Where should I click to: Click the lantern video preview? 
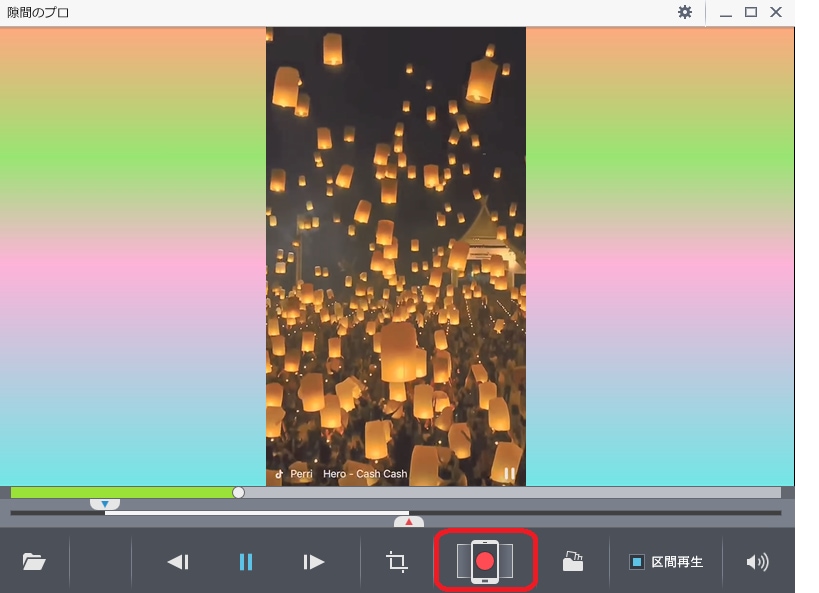coord(395,257)
